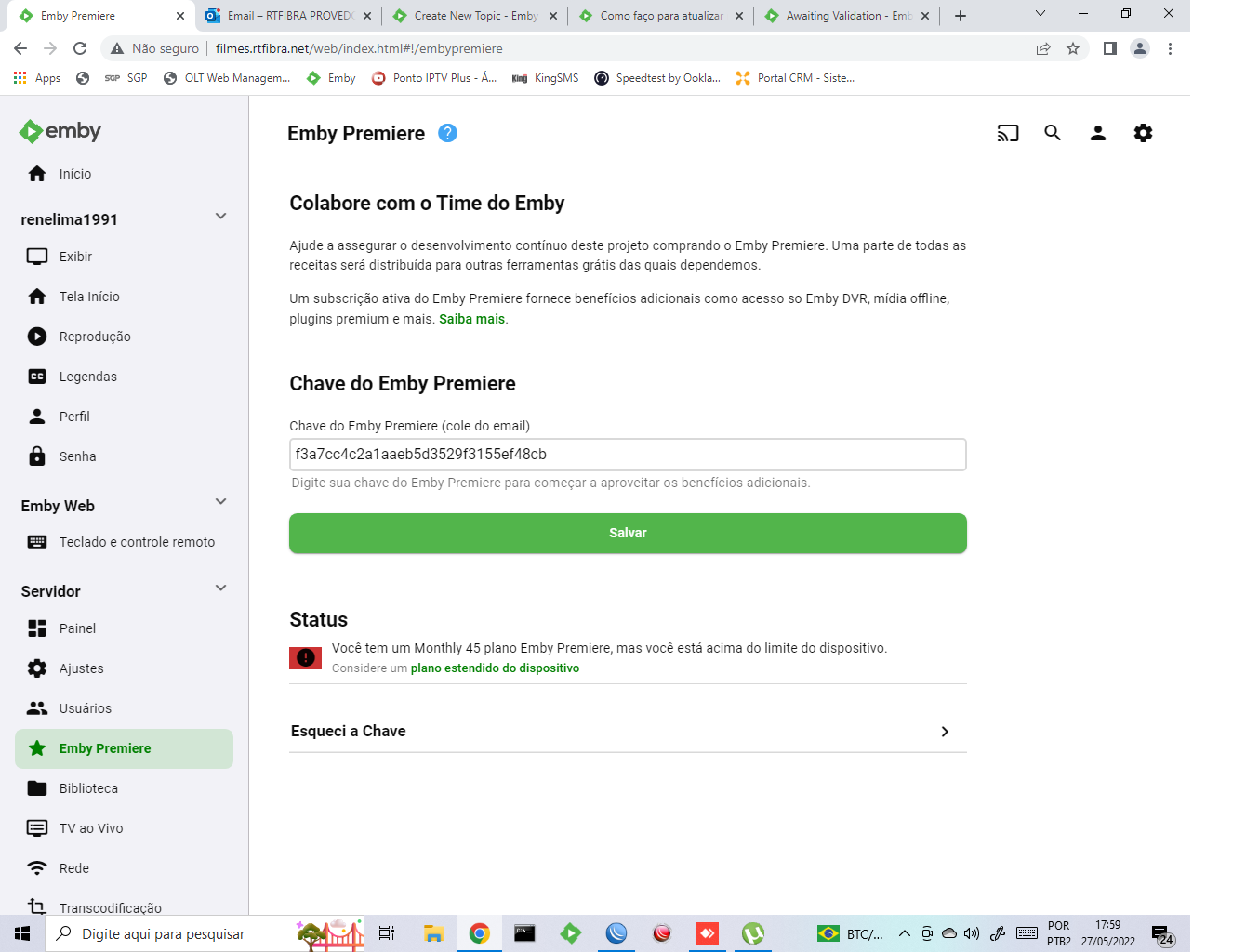
Task: Open server Ajustes
Action: pyautogui.click(x=124, y=668)
